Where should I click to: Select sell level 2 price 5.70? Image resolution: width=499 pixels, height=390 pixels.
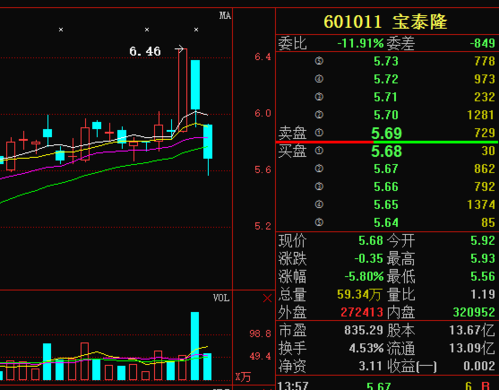tap(386, 115)
